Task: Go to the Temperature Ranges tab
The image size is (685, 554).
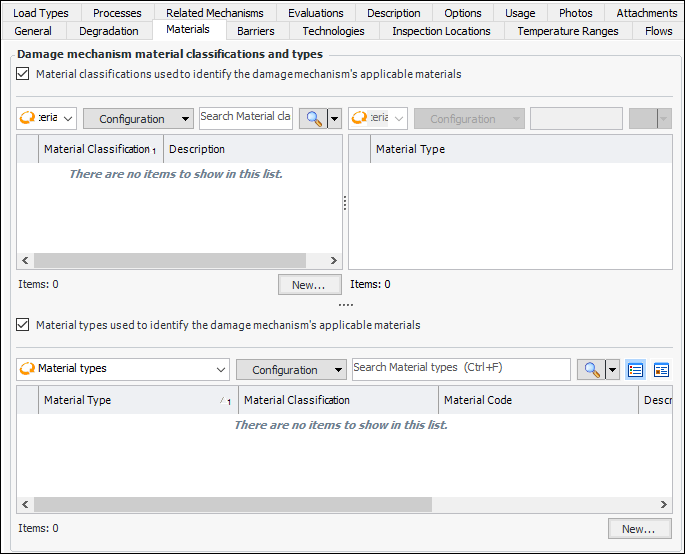Action: point(568,31)
